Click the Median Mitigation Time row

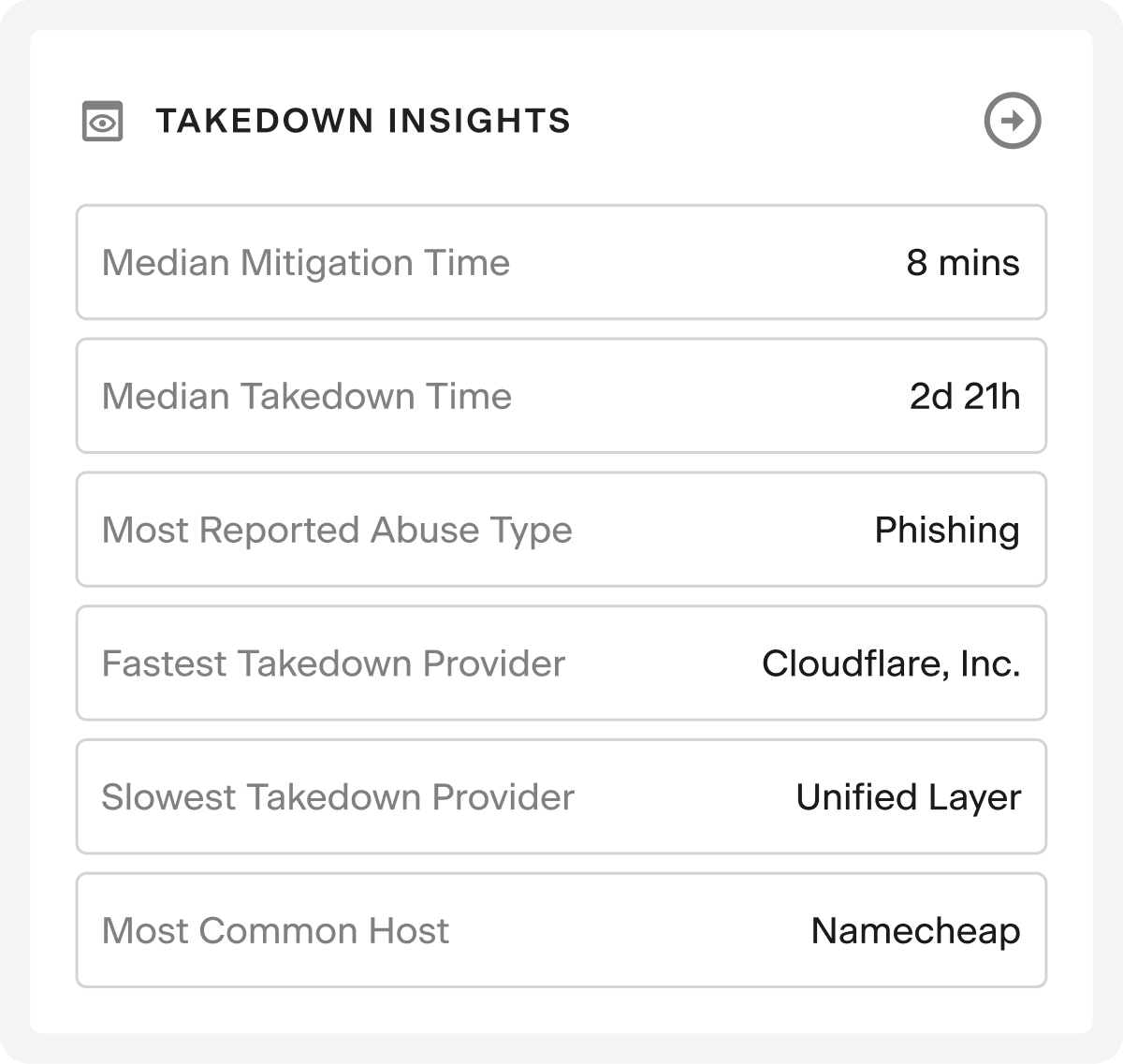[561, 263]
